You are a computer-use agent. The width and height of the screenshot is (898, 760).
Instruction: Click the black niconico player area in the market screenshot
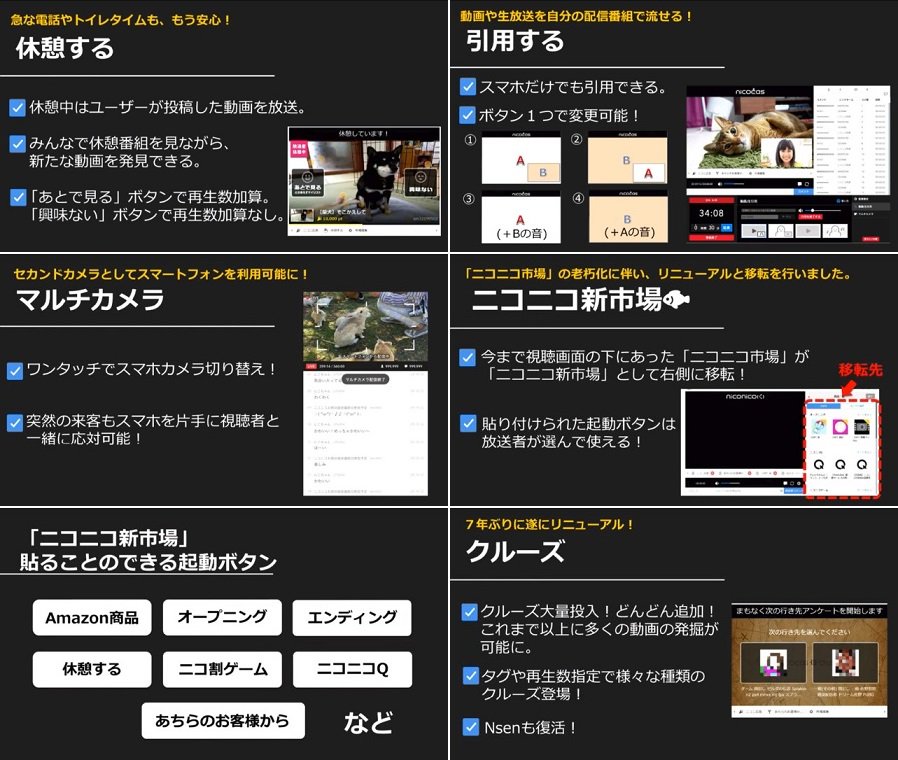click(x=745, y=430)
